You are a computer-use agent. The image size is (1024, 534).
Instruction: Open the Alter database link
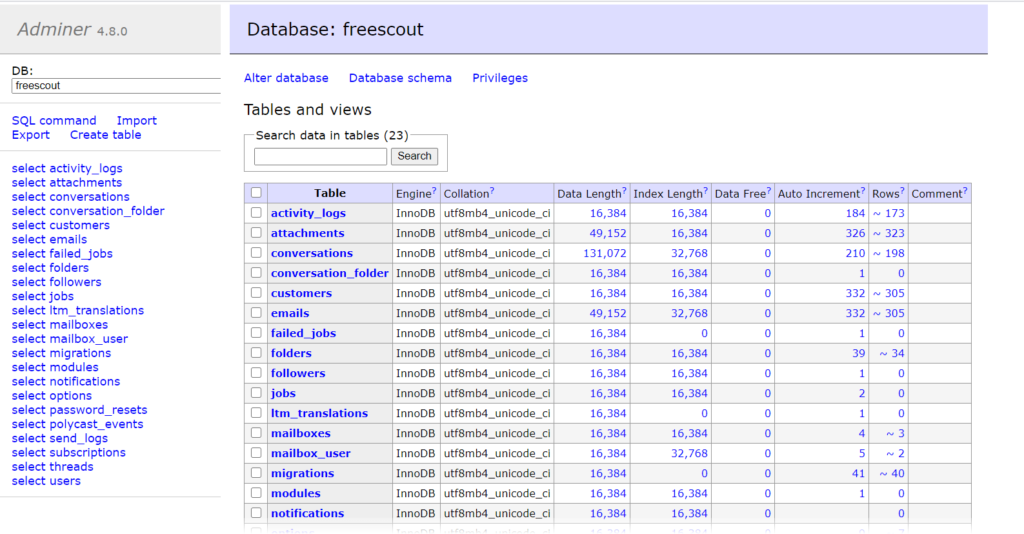click(x=286, y=78)
